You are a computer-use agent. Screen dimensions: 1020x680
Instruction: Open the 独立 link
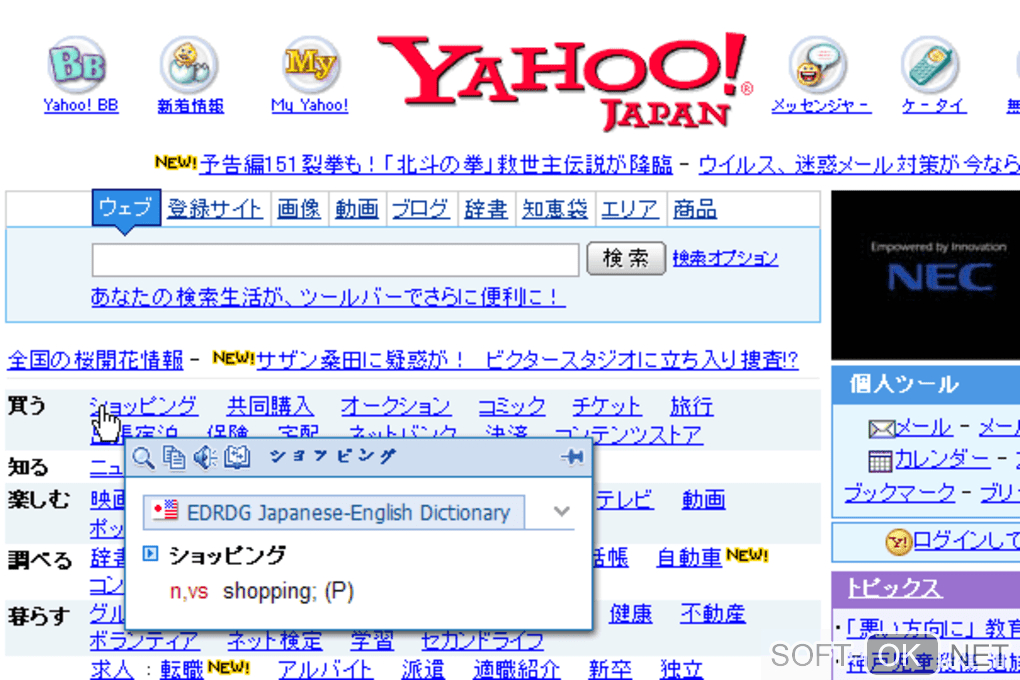pos(681,669)
